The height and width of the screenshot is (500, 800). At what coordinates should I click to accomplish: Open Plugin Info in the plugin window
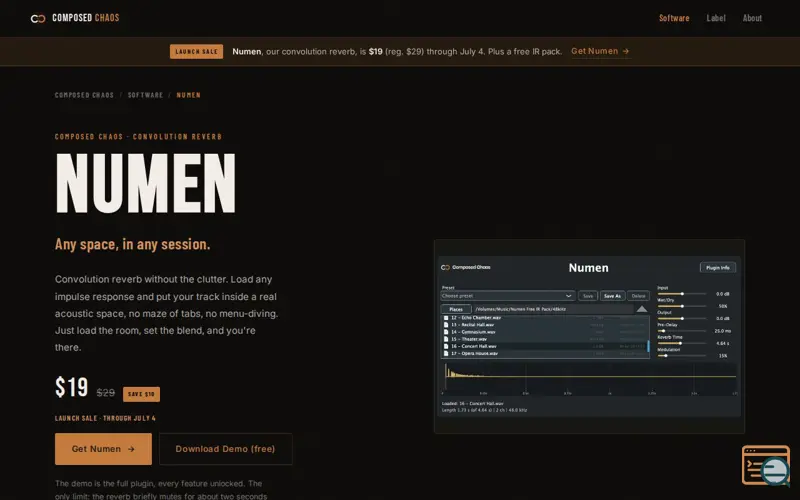[718, 268]
